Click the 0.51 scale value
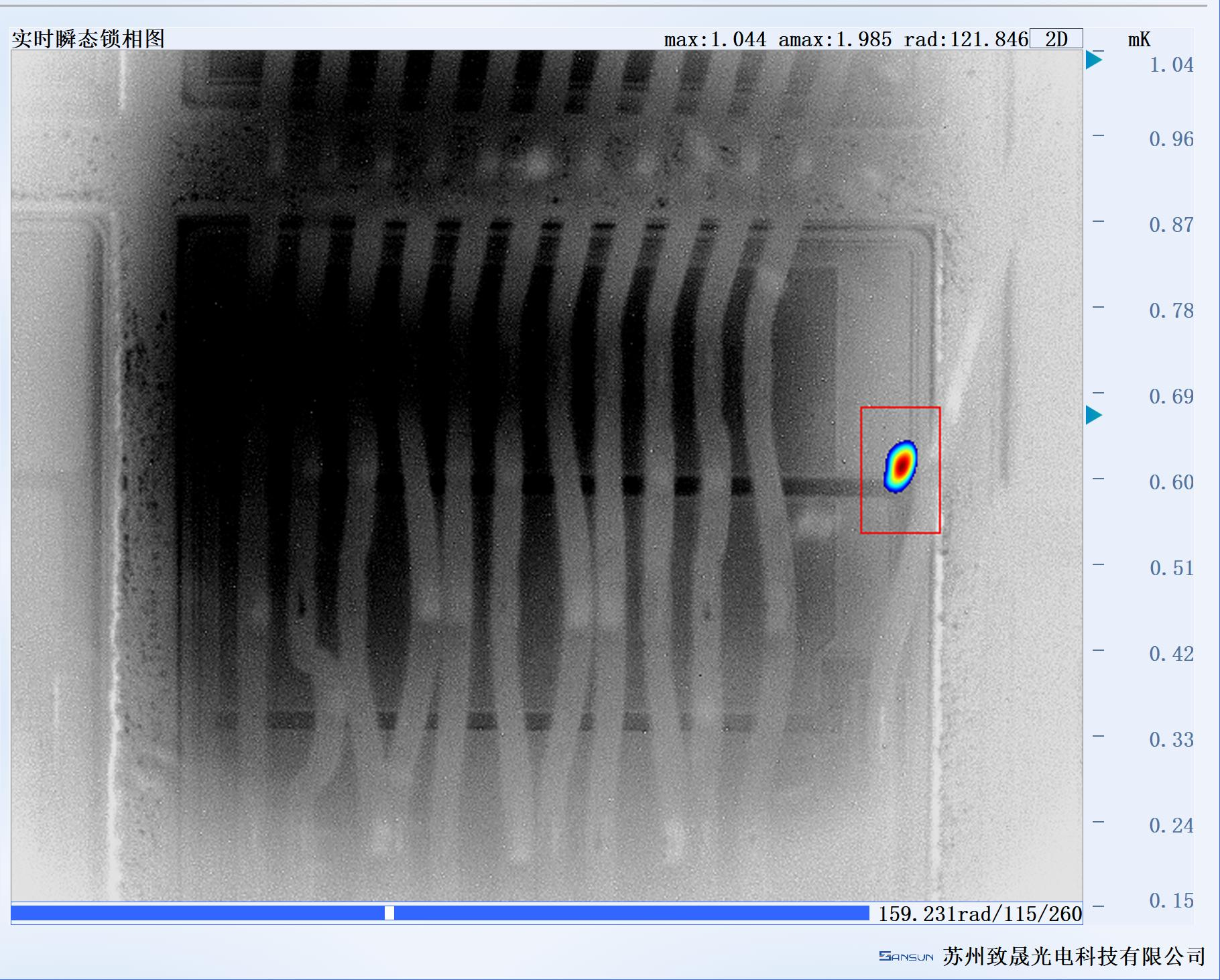1220x980 pixels. tap(1171, 568)
